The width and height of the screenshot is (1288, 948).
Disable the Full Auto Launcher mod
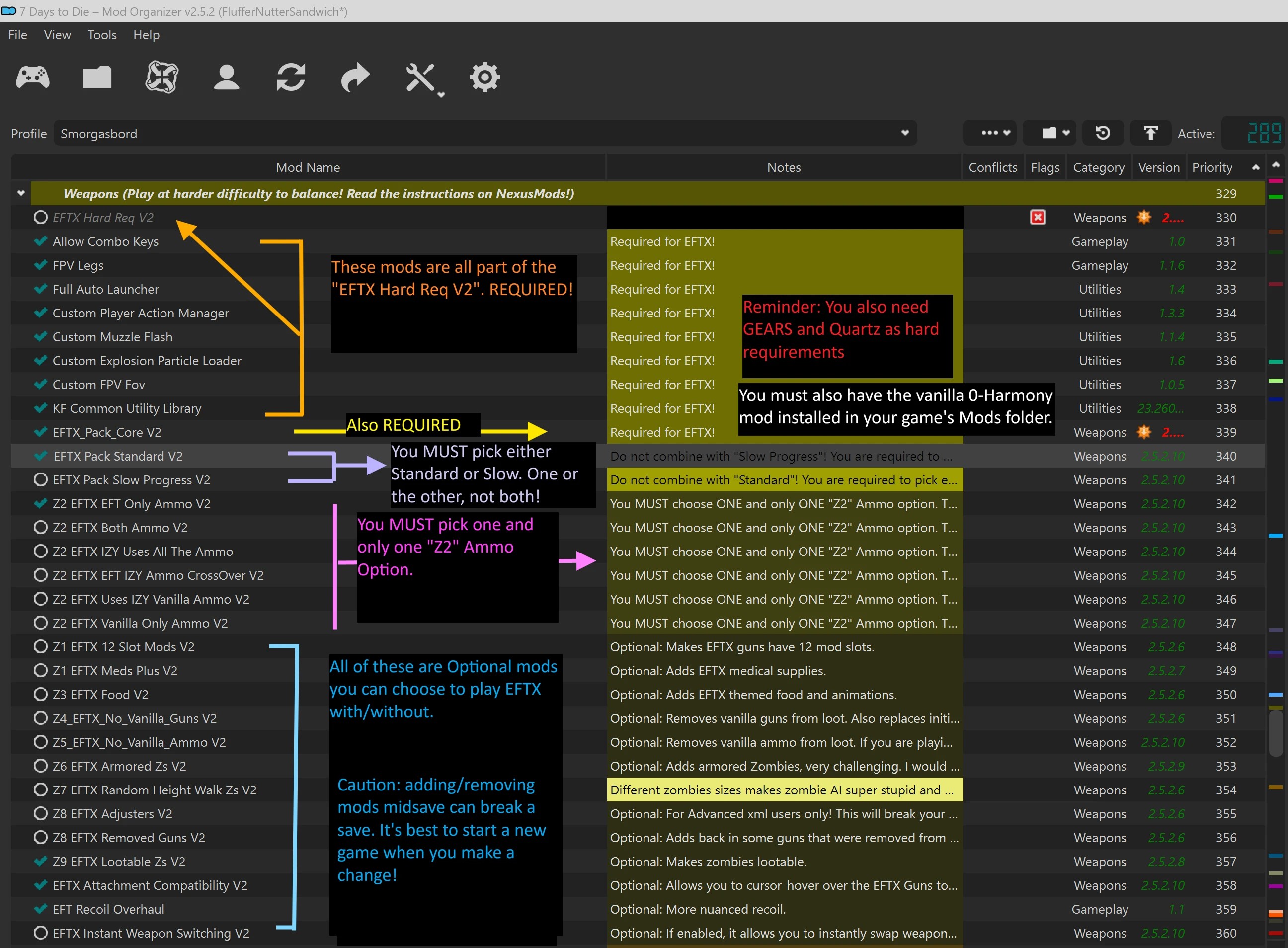pyautogui.click(x=41, y=289)
